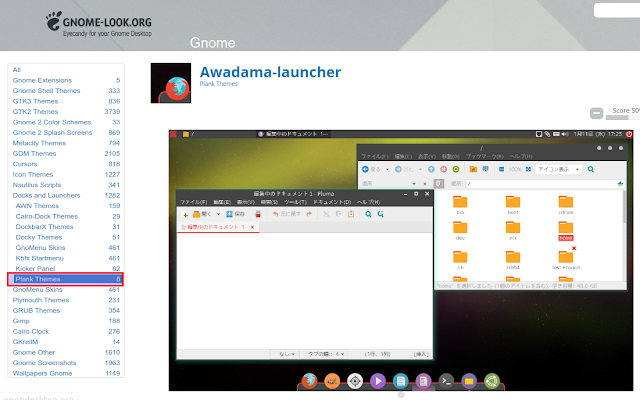Click the undo arrow in Pluma toolbar
This screenshot has width=640, height=400.
pyautogui.click(x=276, y=214)
